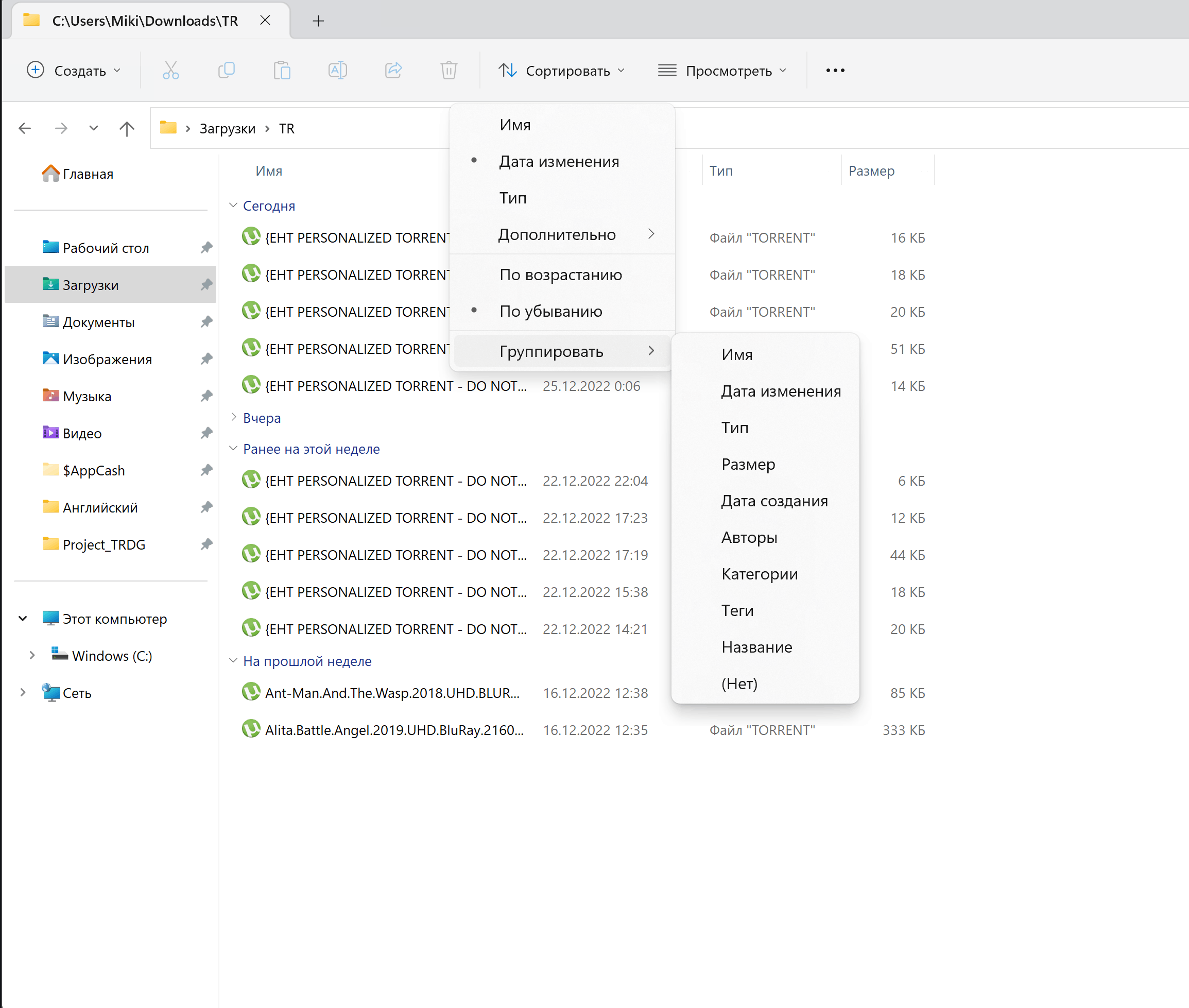Choose (Нет) to disable grouping
Screen dimensions: 1189x1008
765,684
